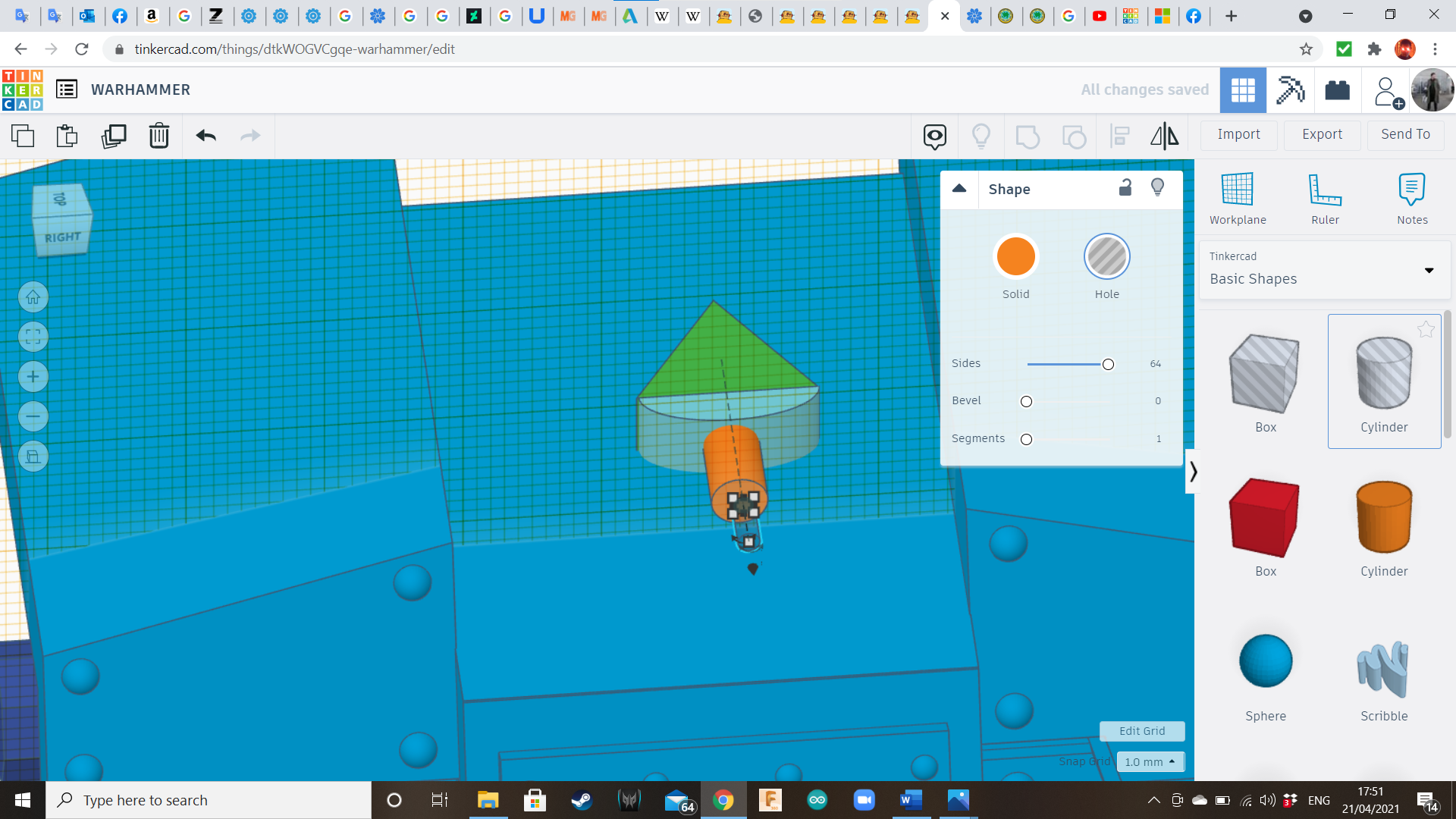The image size is (1456, 819).
Task: Click the Duplicate and repeat icon
Action: coord(114,136)
